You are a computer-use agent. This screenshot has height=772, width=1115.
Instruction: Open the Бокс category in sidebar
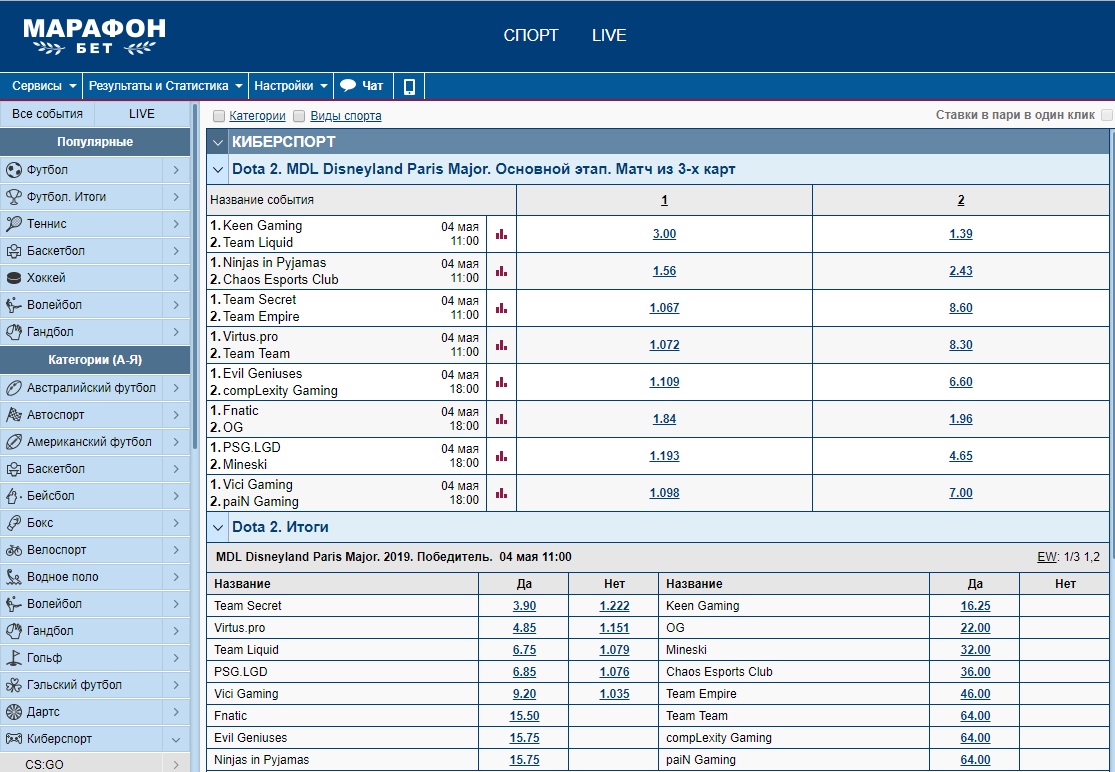95,522
